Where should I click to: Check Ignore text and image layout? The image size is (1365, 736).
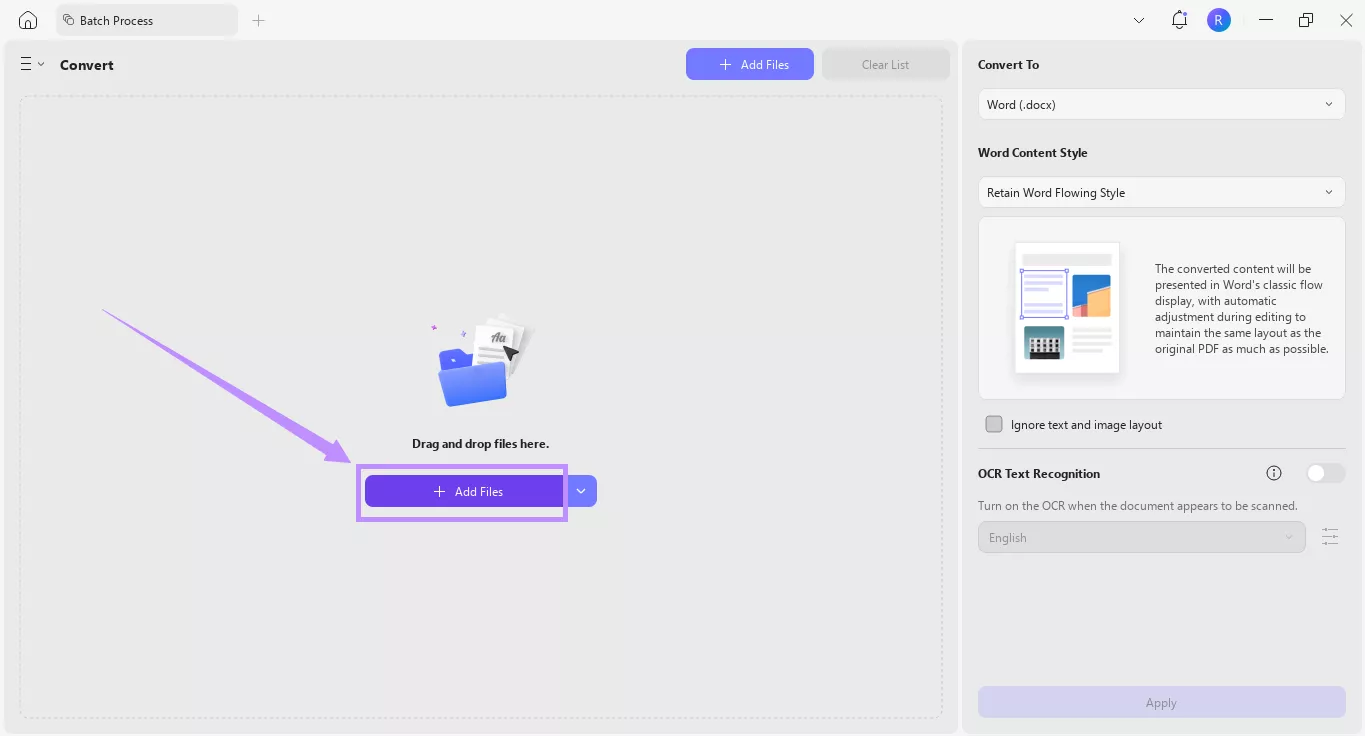pos(994,424)
